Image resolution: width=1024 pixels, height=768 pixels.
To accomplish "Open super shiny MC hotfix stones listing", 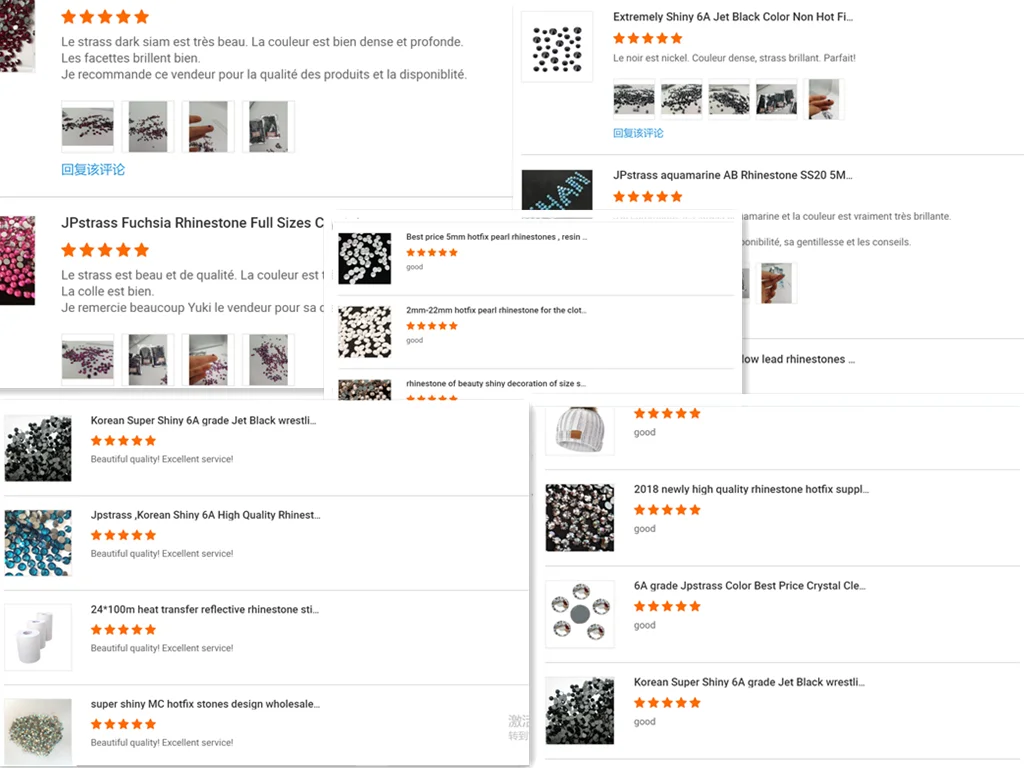I will 205,704.
